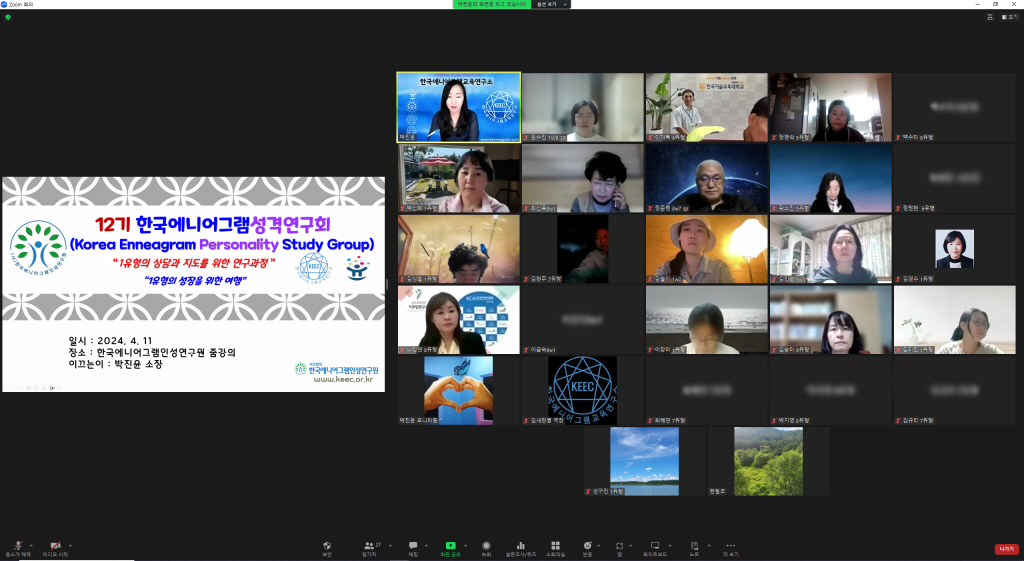The image size is (1024, 561).
Task: Expand the arrow next to Apps
Action: point(631,545)
